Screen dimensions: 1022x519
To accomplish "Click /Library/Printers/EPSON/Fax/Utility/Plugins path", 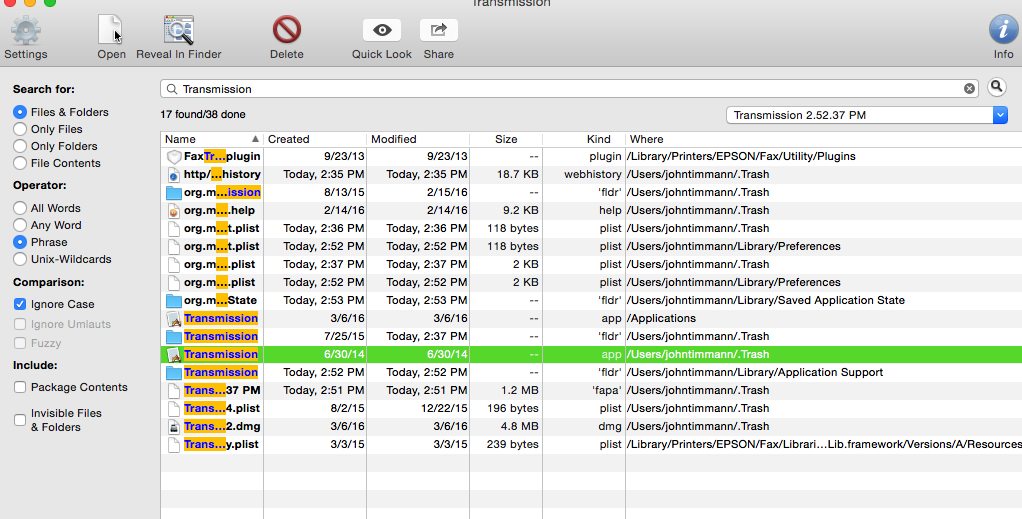I will tap(741, 156).
